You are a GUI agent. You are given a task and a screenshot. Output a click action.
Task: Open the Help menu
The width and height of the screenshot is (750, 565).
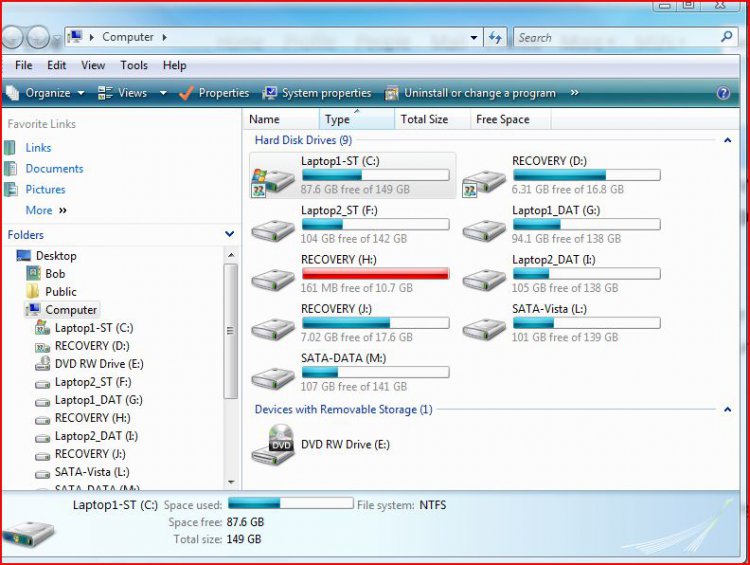click(x=175, y=65)
